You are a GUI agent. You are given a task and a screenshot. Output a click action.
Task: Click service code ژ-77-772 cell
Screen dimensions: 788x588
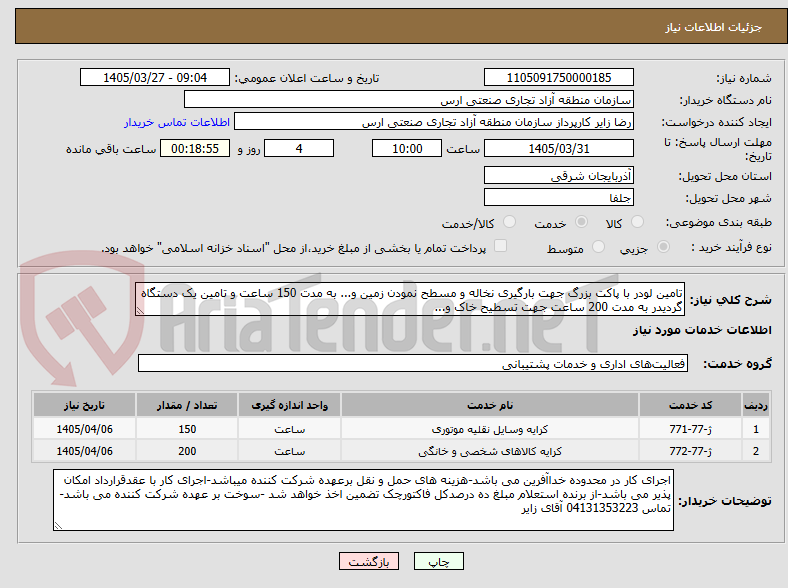tap(691, 451)
